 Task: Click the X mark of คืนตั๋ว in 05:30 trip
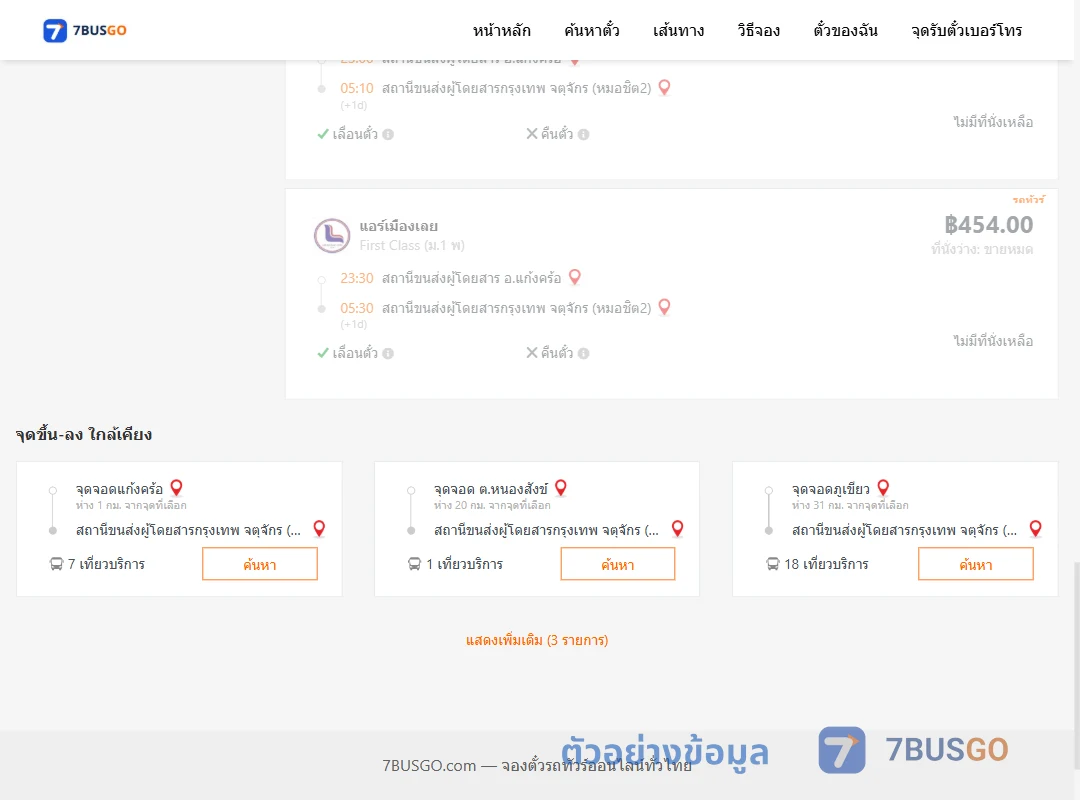pos(532,353)
